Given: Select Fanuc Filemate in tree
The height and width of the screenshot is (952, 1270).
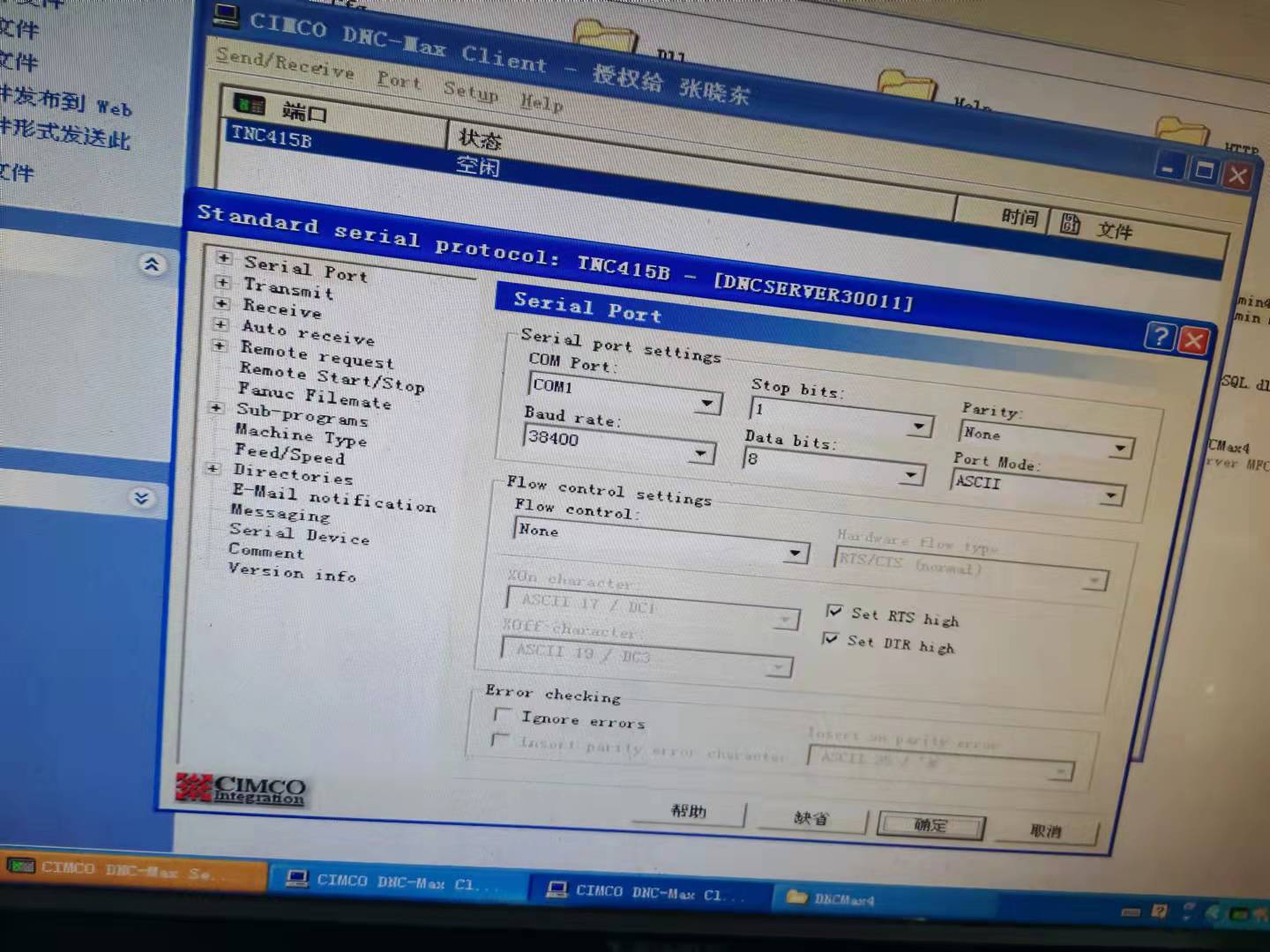Looking at the screenshot, I should pyautogui.click(x=314, y=396).
